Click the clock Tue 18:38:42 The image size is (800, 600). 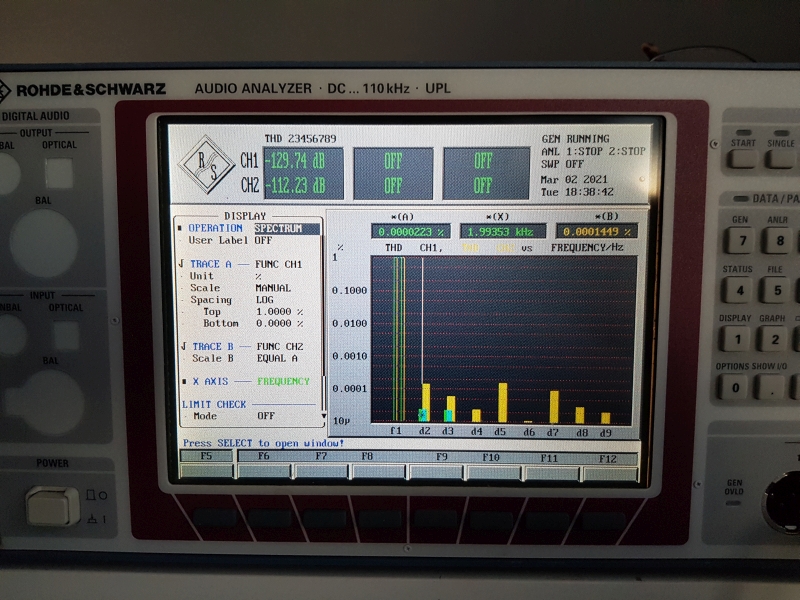[577, 192]
